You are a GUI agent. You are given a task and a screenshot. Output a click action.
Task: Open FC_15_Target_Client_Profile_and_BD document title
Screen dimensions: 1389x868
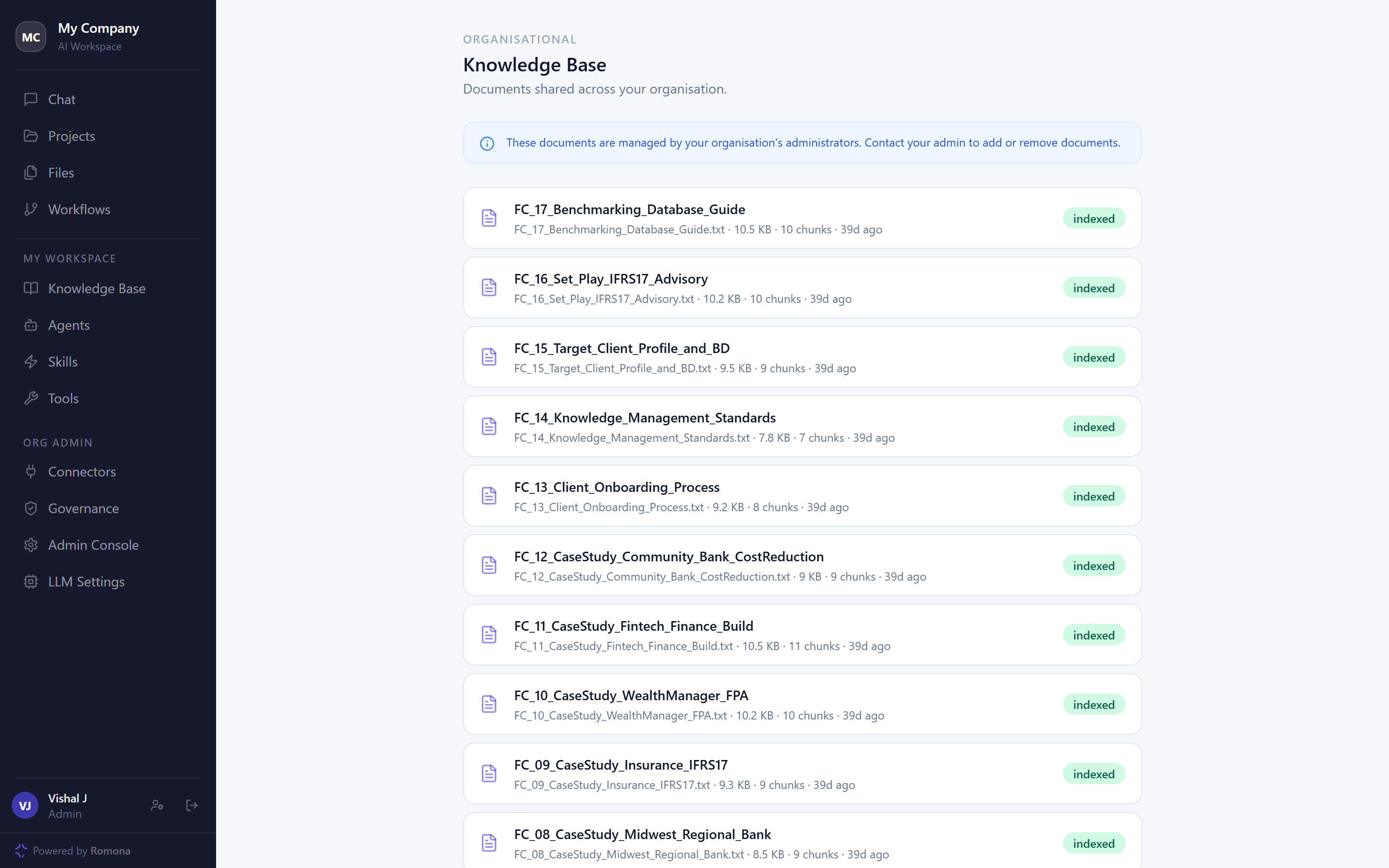tap(622, 349)
